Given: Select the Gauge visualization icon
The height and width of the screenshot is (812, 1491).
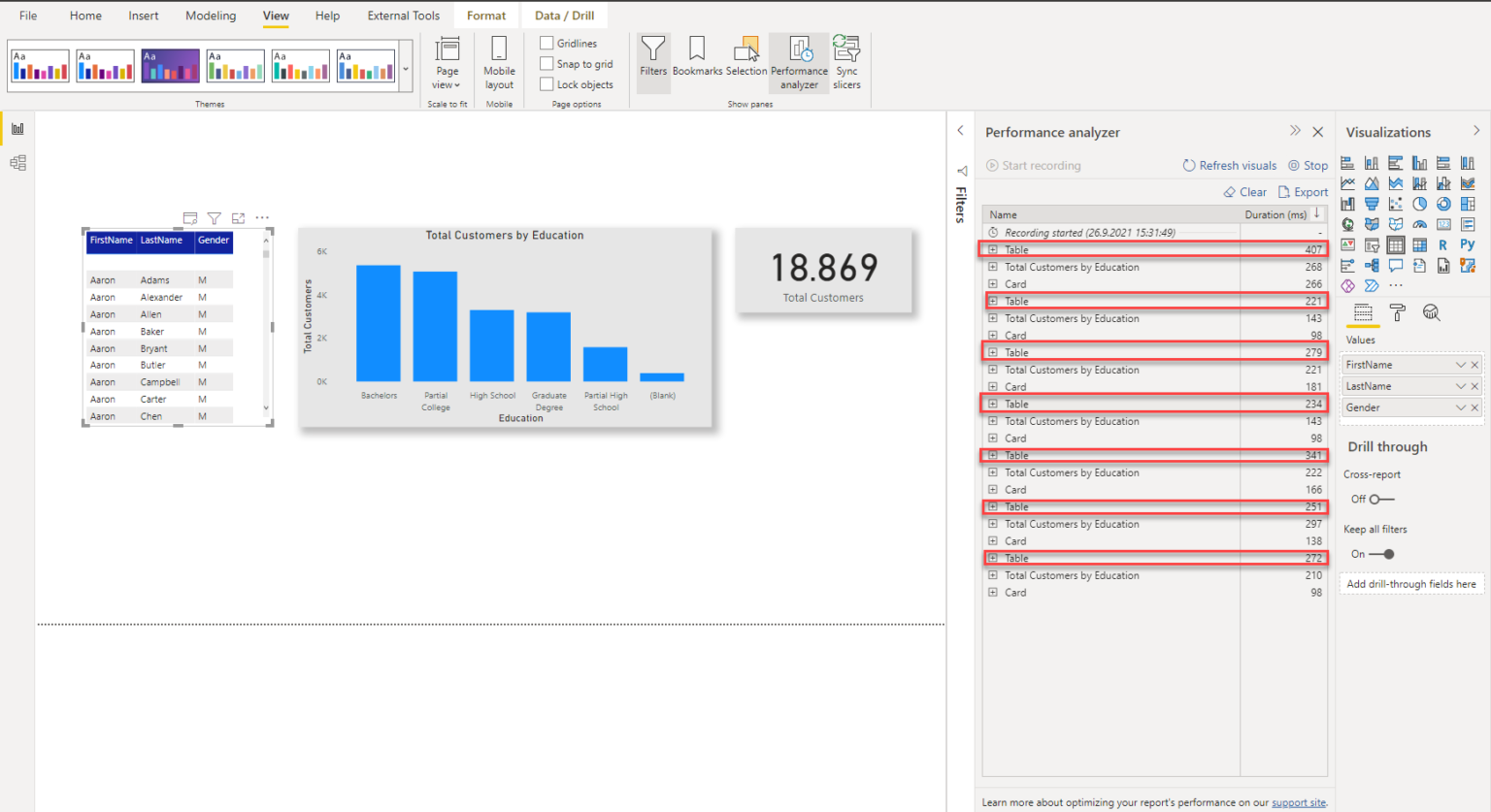Looking at the screenshot, I should tap(1420, 224).
